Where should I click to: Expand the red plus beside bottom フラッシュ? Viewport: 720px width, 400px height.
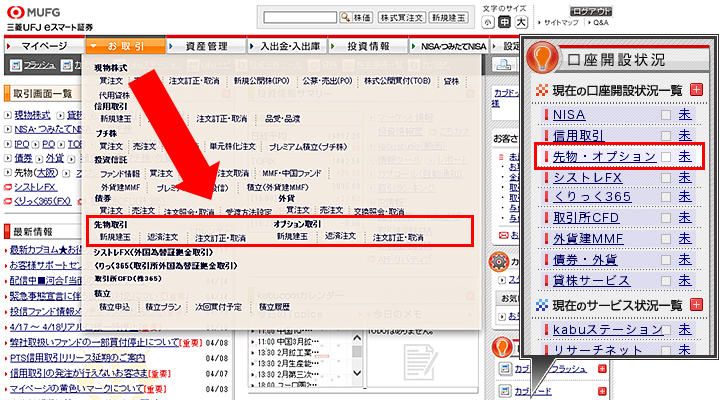pyautogui.click(x=602, y=368)
